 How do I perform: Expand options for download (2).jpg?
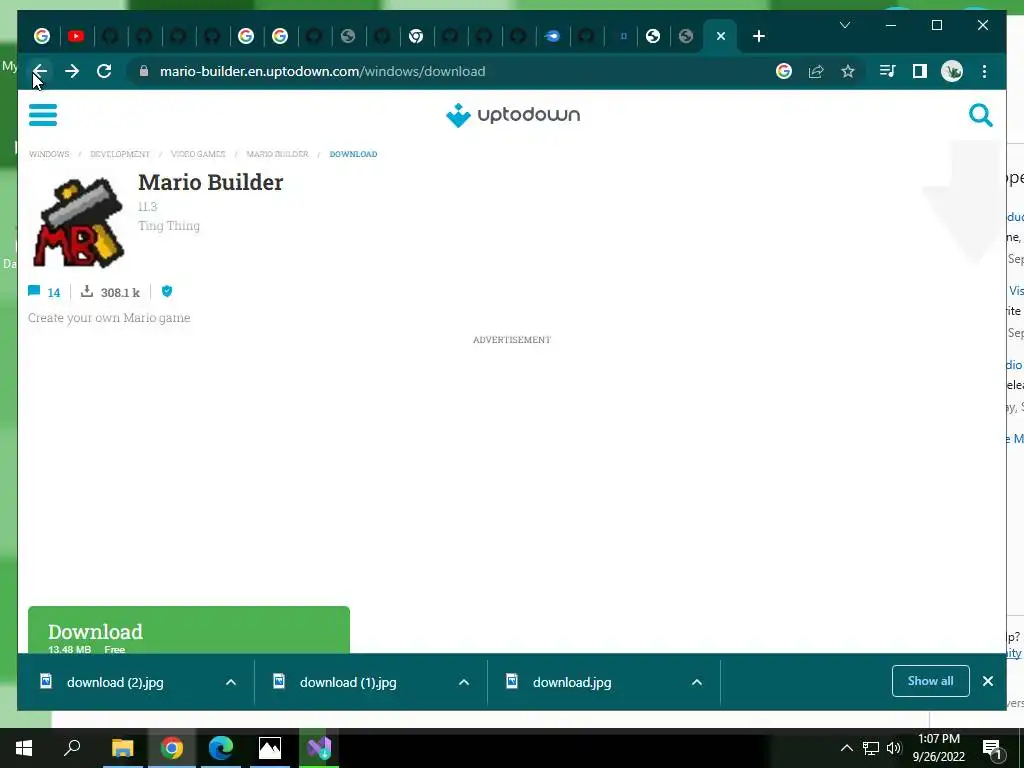point(231,682)
